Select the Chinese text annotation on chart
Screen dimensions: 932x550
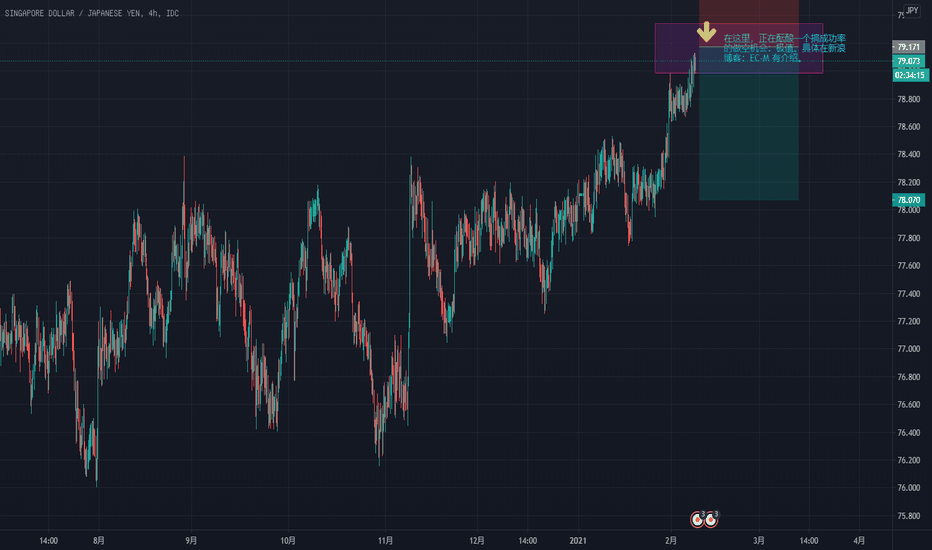click(x=784, y=48)
